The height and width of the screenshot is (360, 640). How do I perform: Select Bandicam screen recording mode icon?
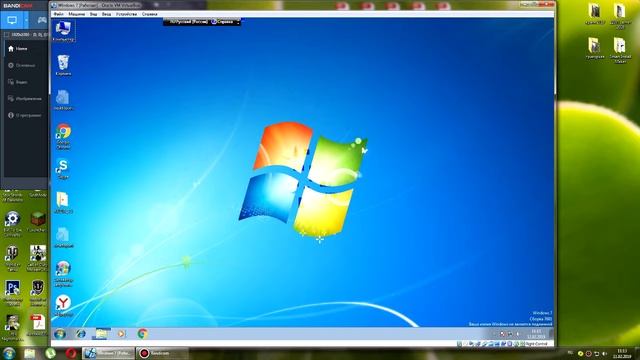click(x=12, y=20)
